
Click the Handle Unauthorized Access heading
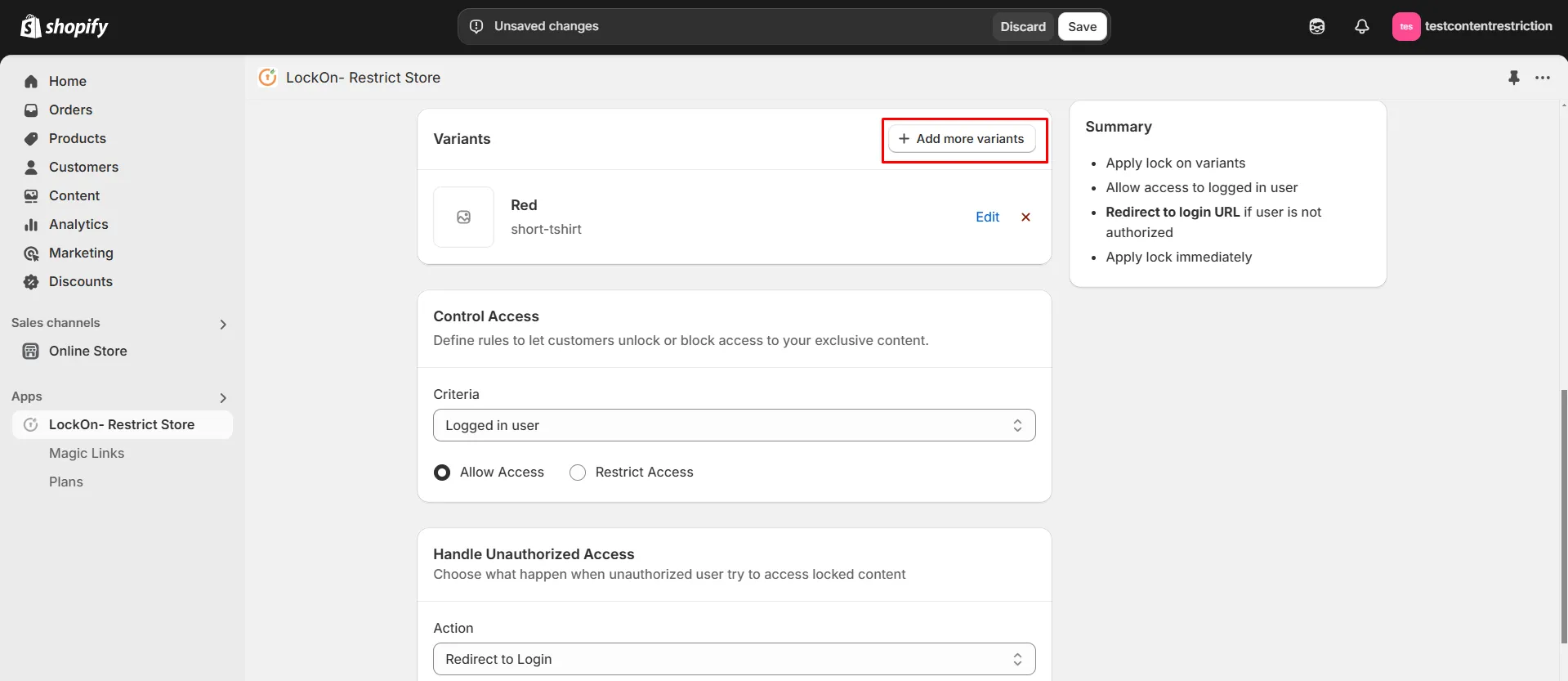point(534,554)
